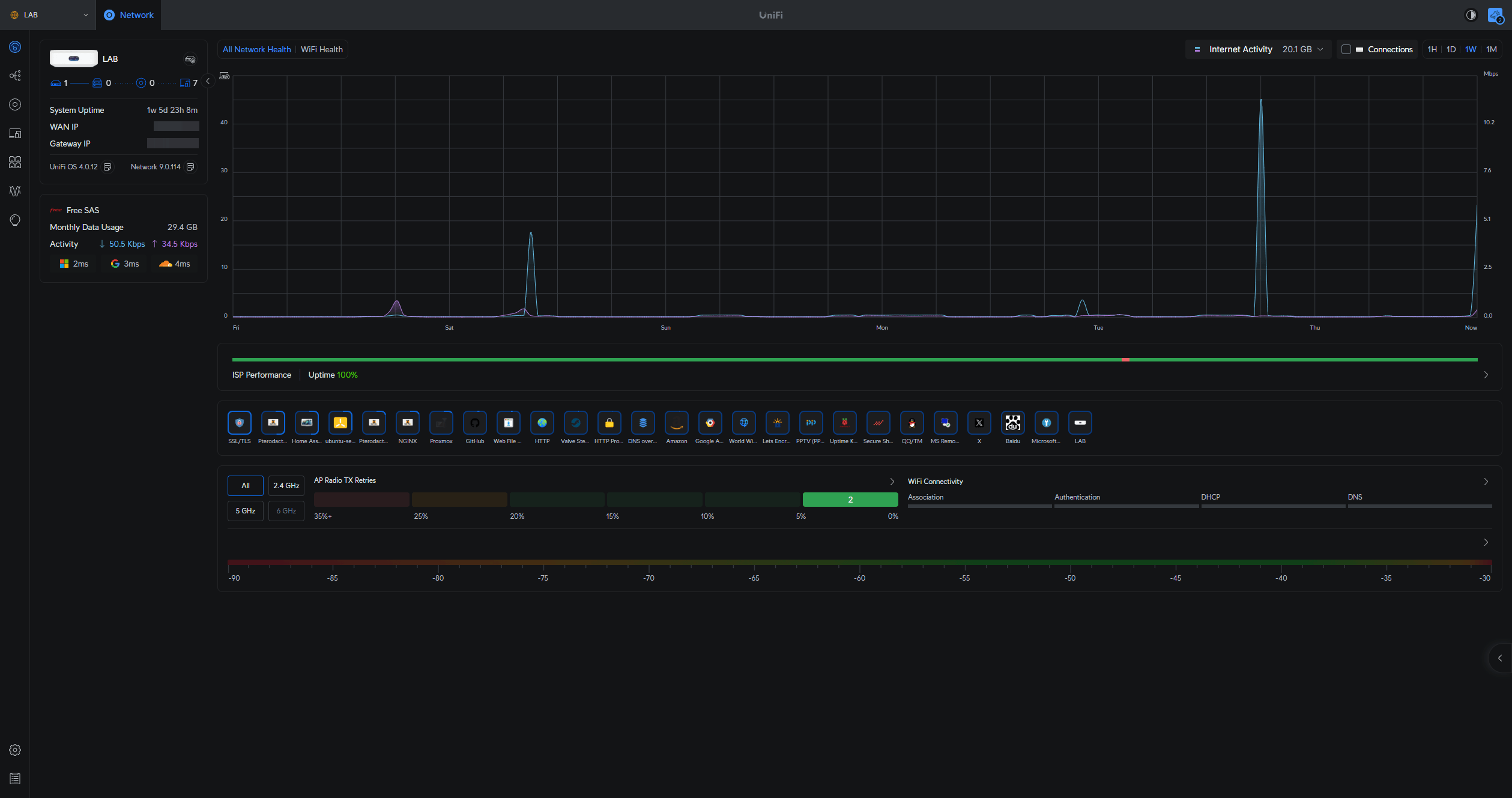
Task: Click the Amazon traffic icon
Action: coord(676,423)
